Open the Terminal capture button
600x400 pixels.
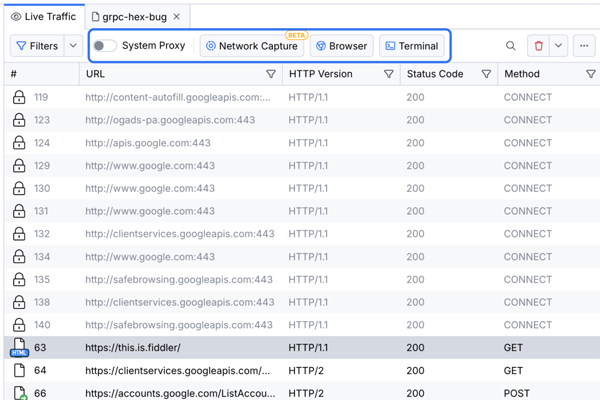(411, 46)
